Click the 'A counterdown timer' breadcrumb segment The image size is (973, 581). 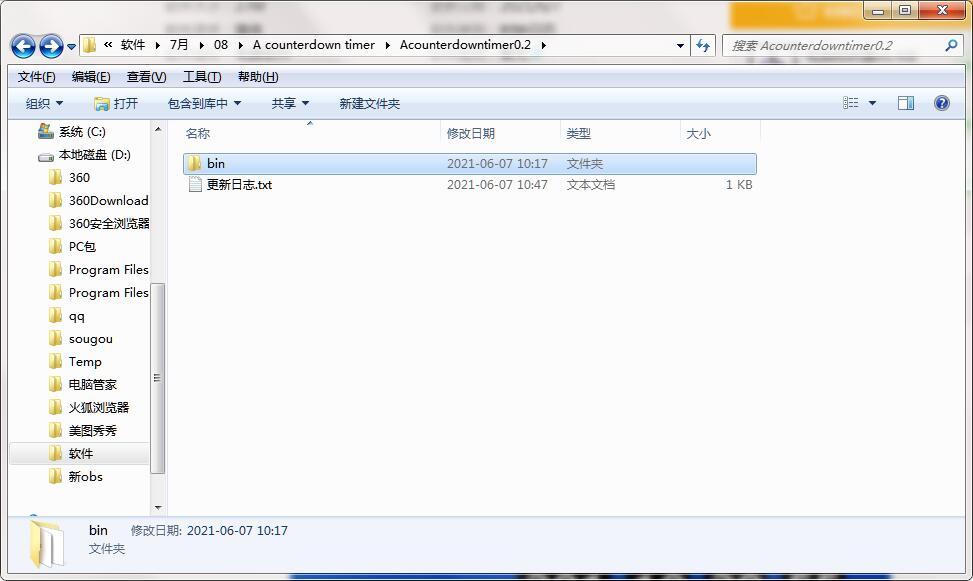pyautogui.click(x=313, y=45)
